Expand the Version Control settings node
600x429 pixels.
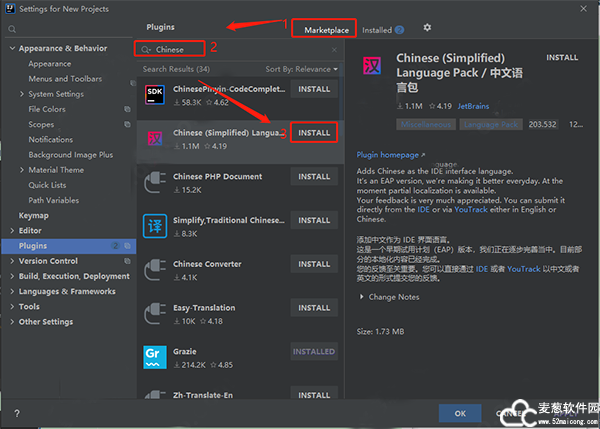(x=12, y=261)
